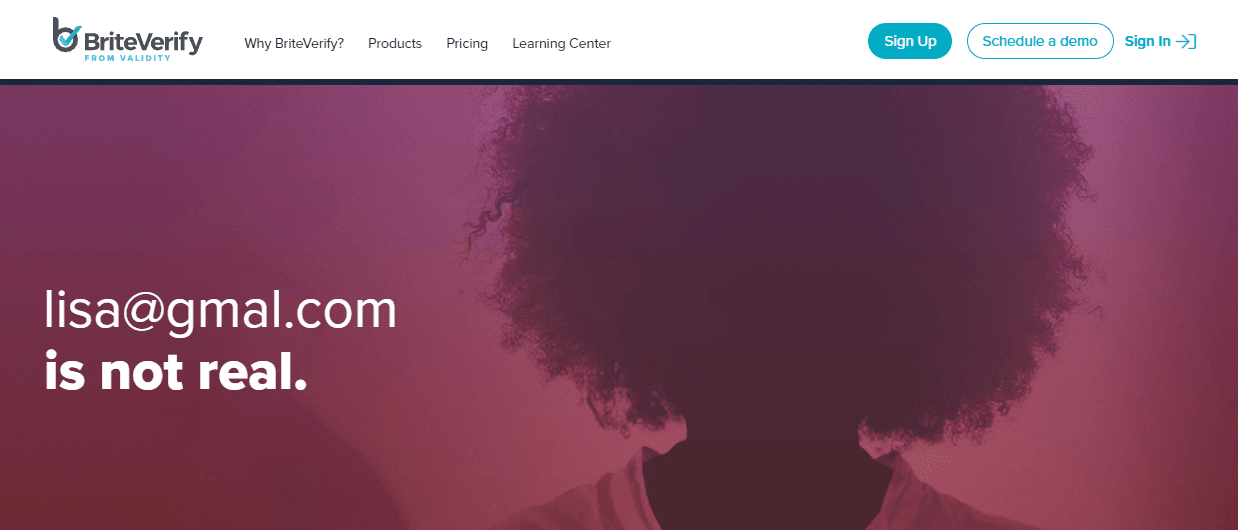This screenshot has height=530, width=1238.
Task: Click the arrow icon beside Sign In
Action: [x=1186, y=41]
